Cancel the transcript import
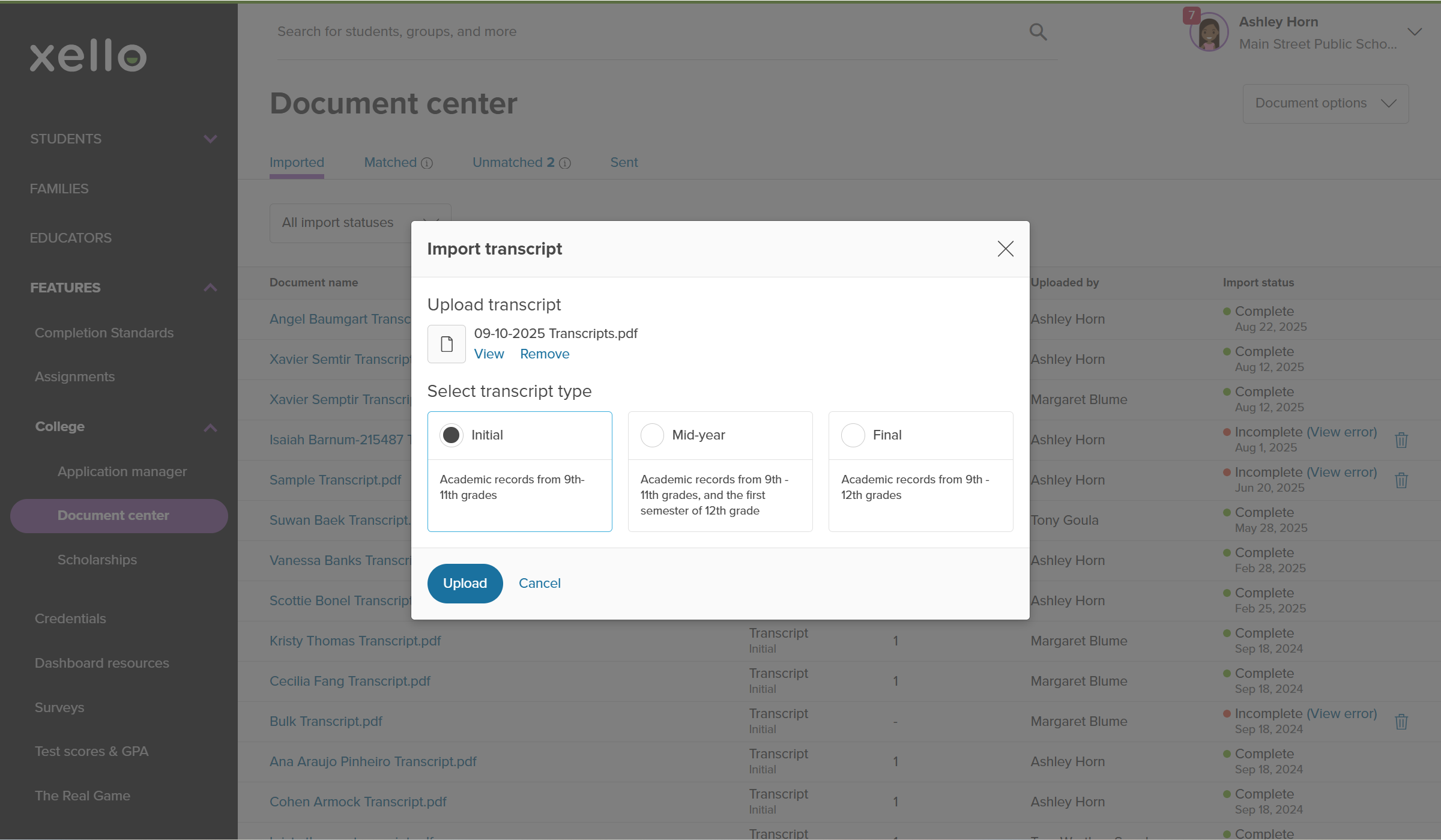 pos(539,583)
